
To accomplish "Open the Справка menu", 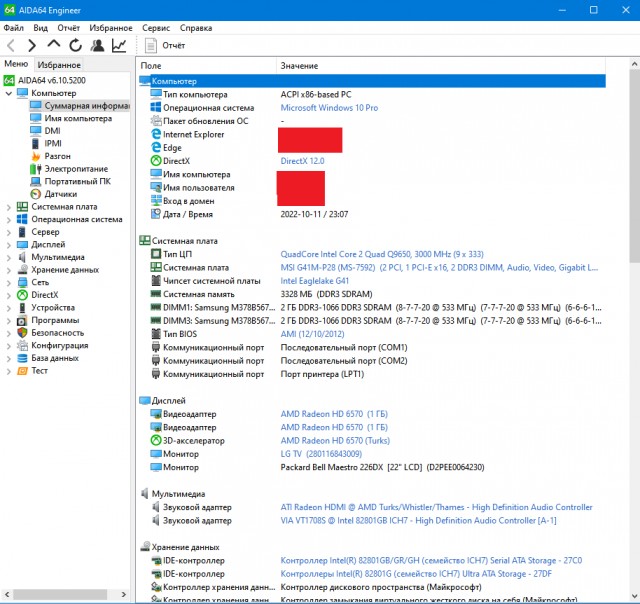I will pos(196,28).
